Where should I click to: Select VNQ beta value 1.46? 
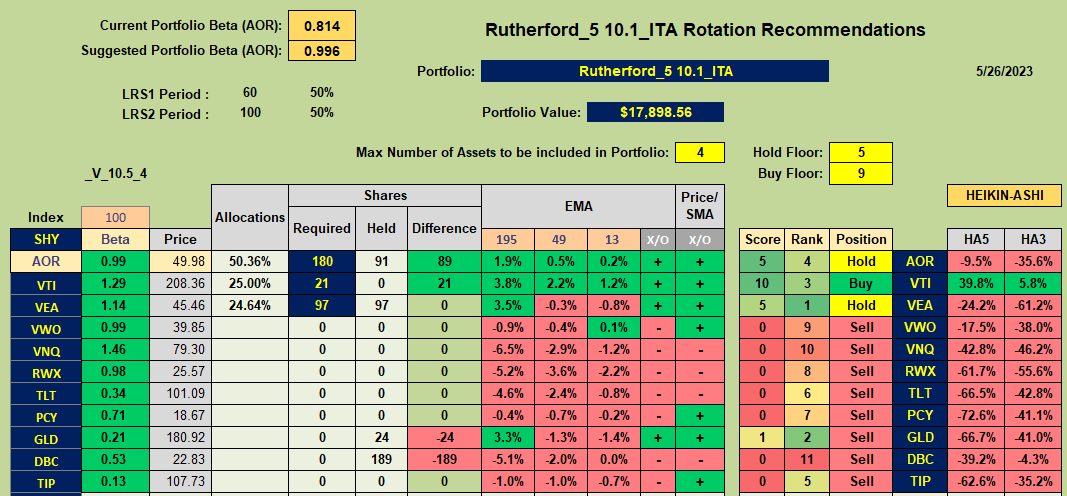[115, 350]
